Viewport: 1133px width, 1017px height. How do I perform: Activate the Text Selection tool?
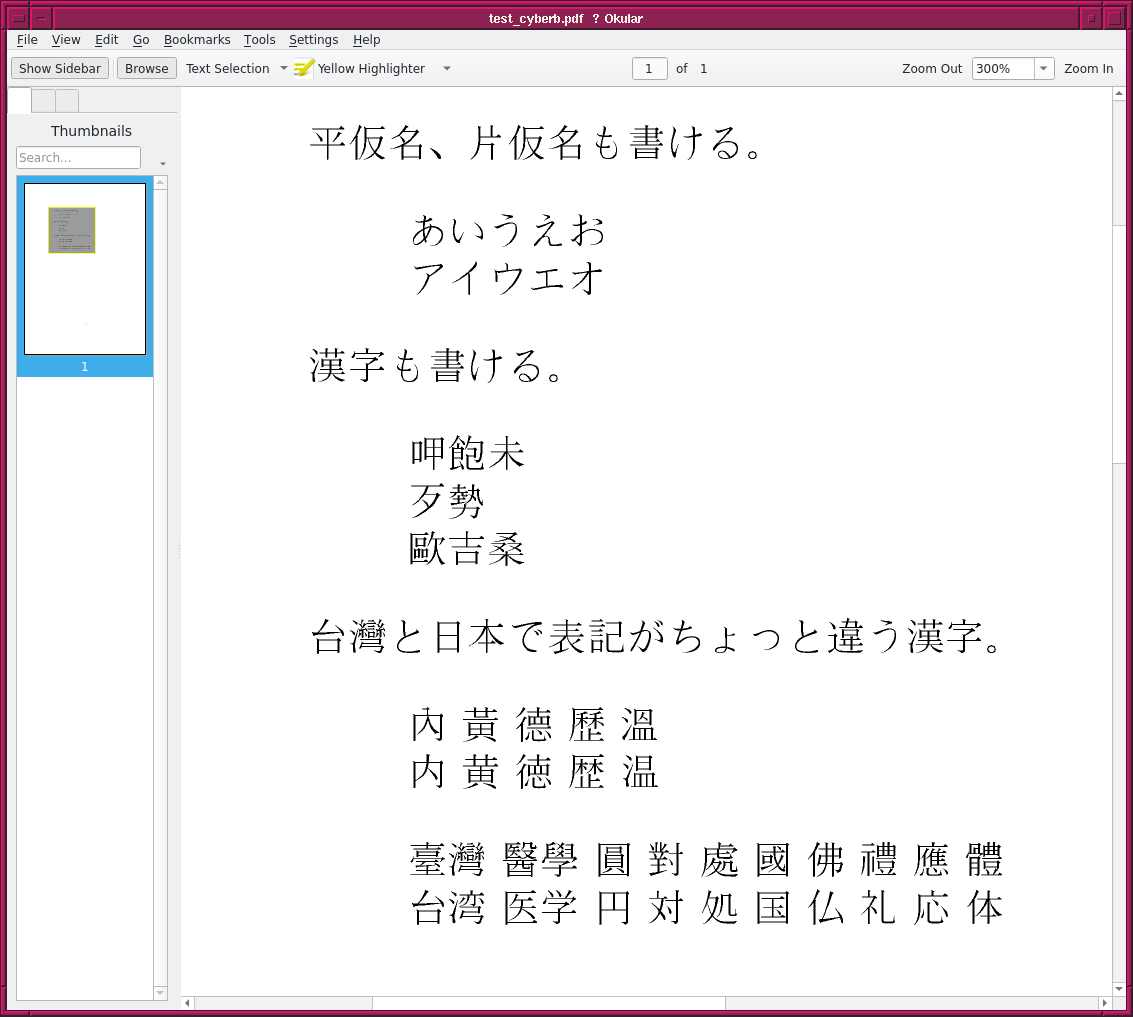227,68
